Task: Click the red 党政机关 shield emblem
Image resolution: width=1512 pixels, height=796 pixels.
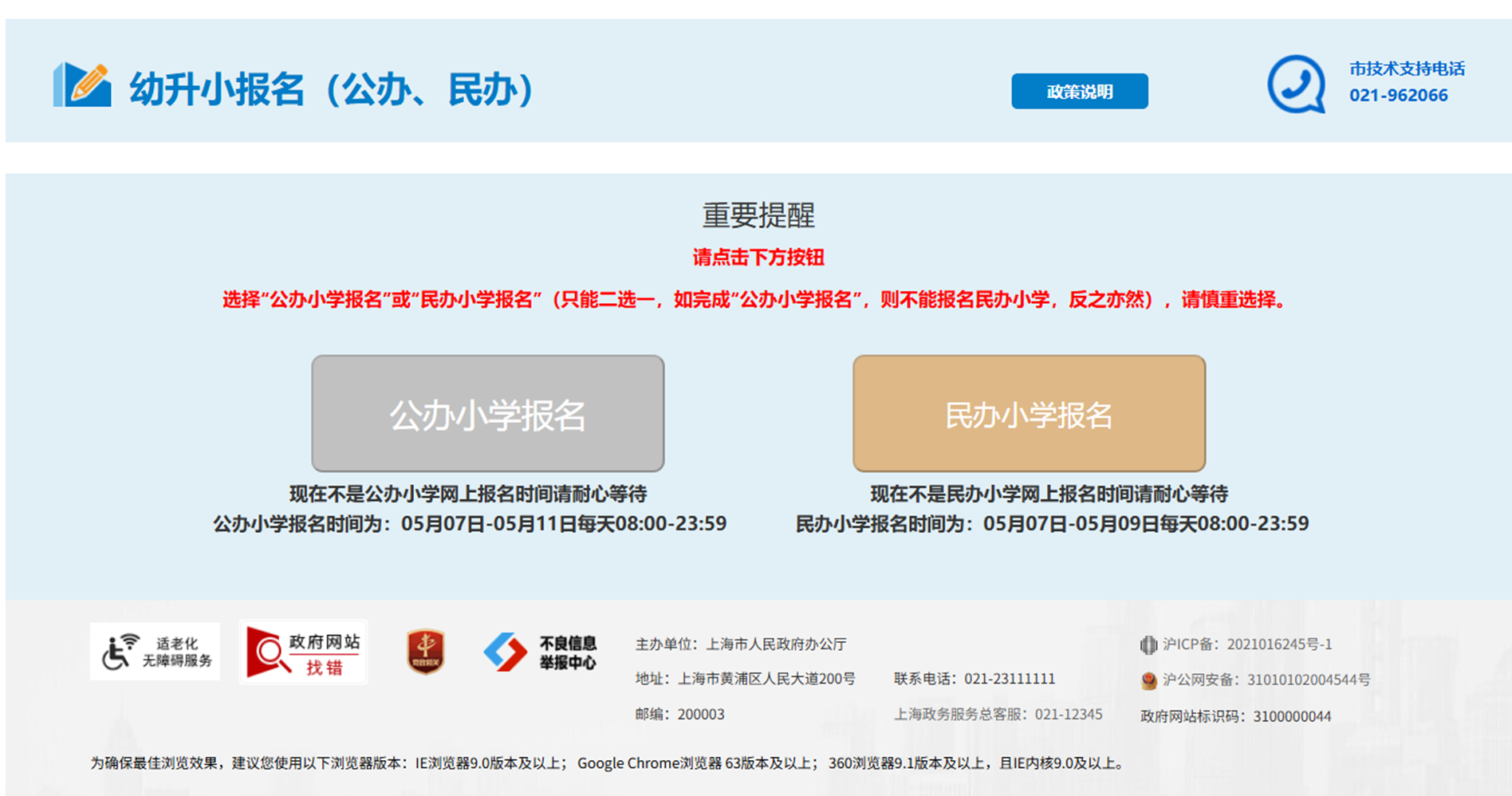Action: (426, 652)
